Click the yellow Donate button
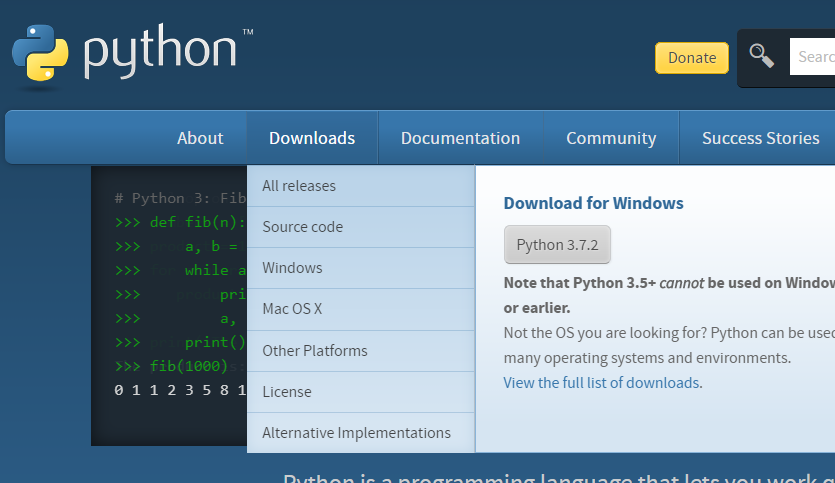Image resolution: width=835 pixels, height=483 pixels. click(x=692, y=58)
